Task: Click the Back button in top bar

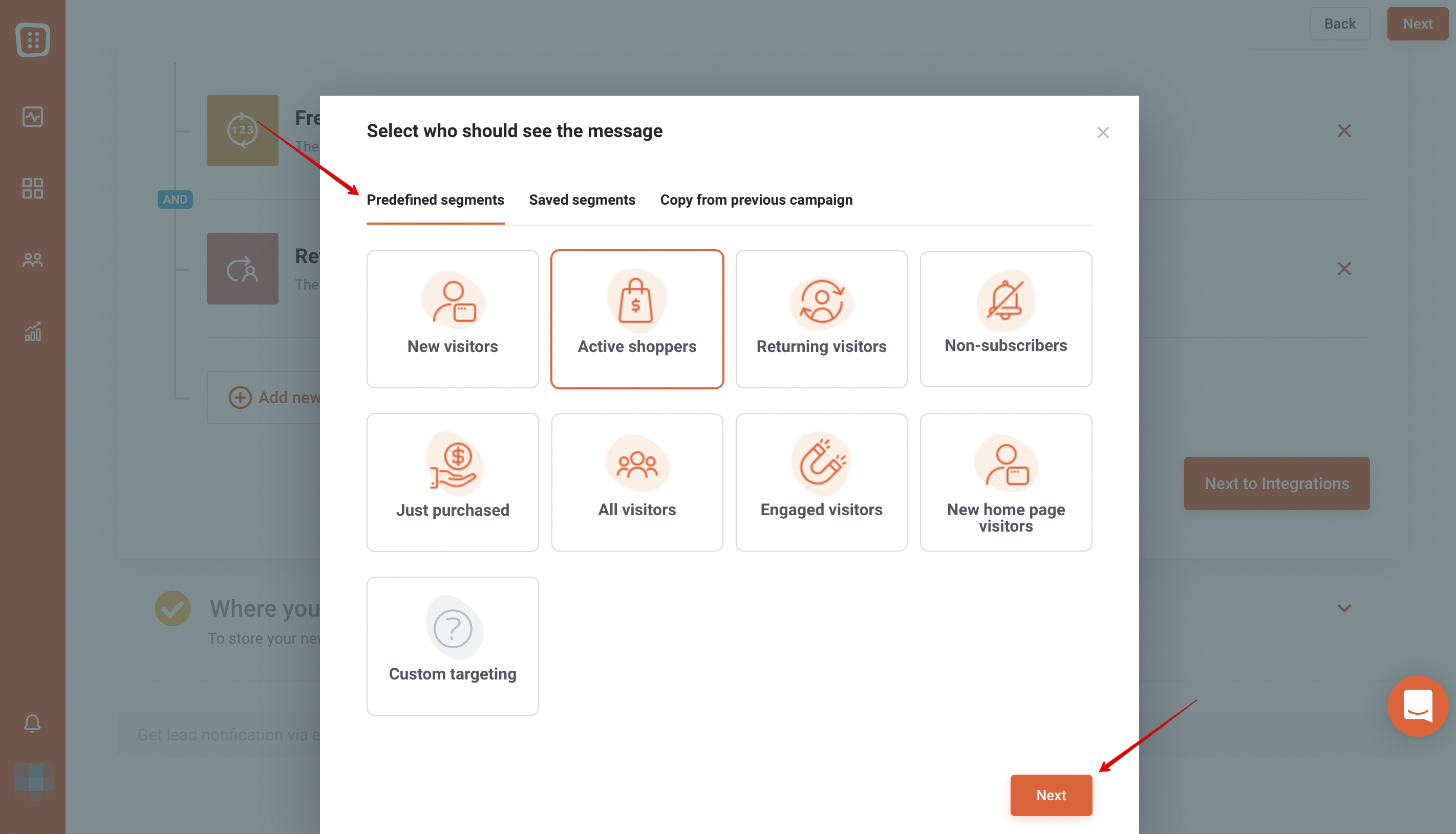Action: (1340, 24)
